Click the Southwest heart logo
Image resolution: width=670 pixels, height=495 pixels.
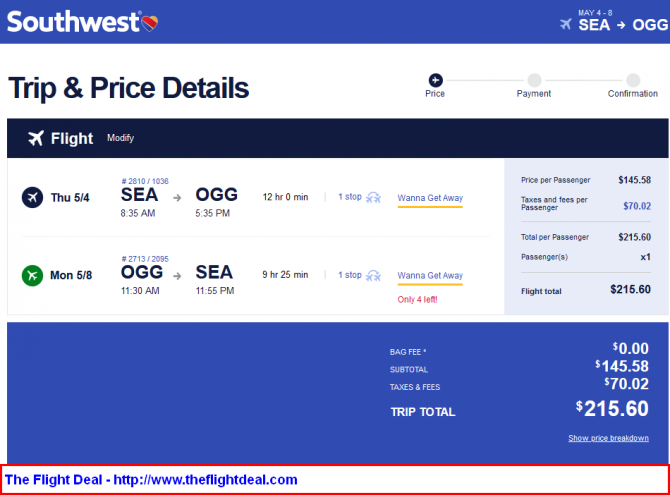(150, 23)
